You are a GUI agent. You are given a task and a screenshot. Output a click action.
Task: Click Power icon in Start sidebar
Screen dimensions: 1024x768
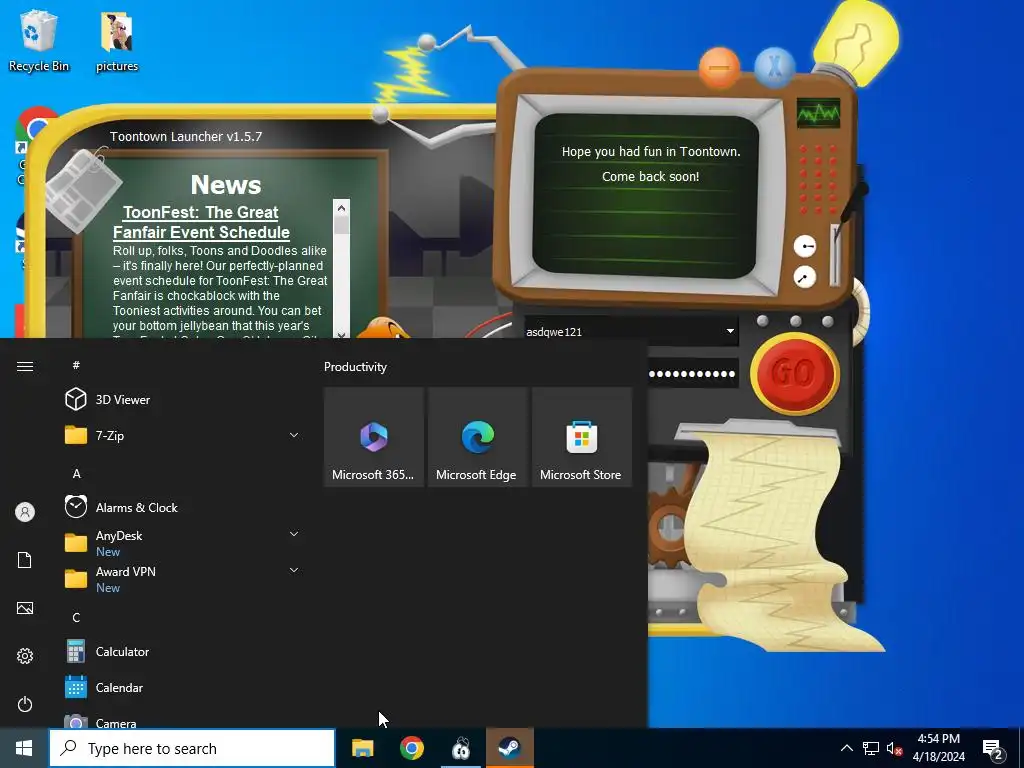(x=25, y=704)
